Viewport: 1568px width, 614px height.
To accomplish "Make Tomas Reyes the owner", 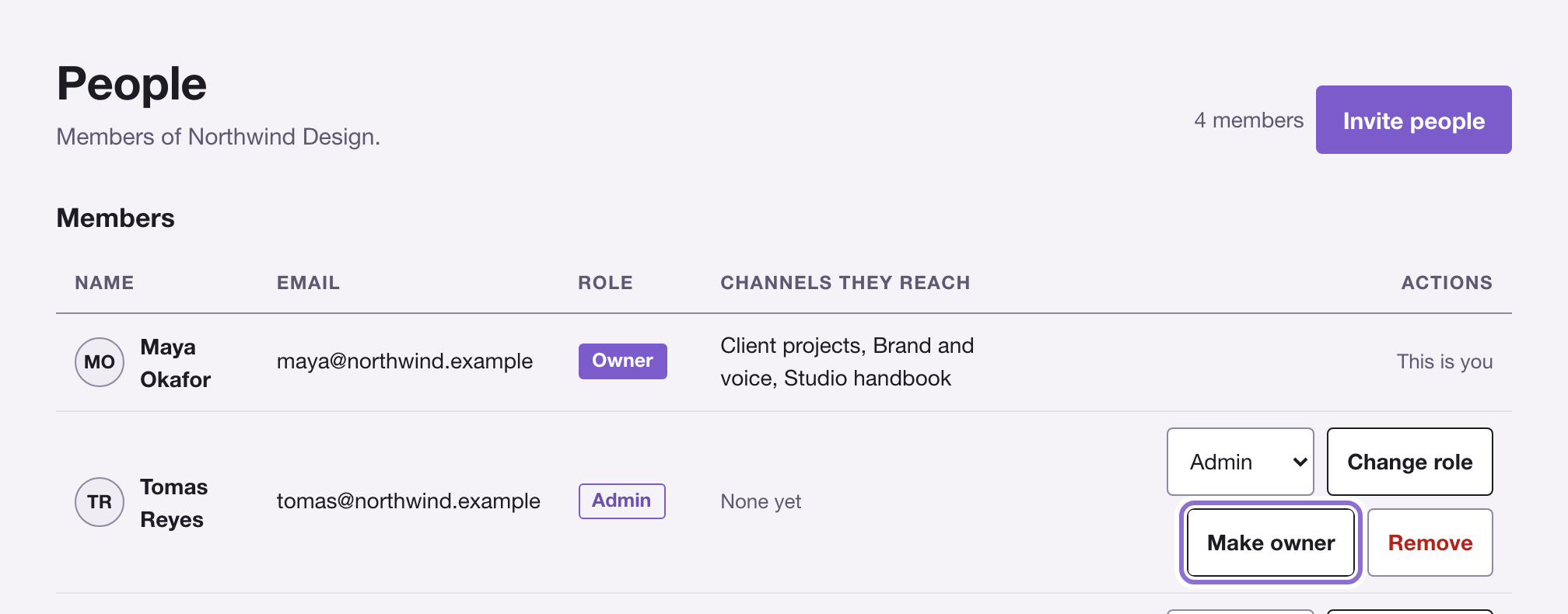I will point(1271,542).
